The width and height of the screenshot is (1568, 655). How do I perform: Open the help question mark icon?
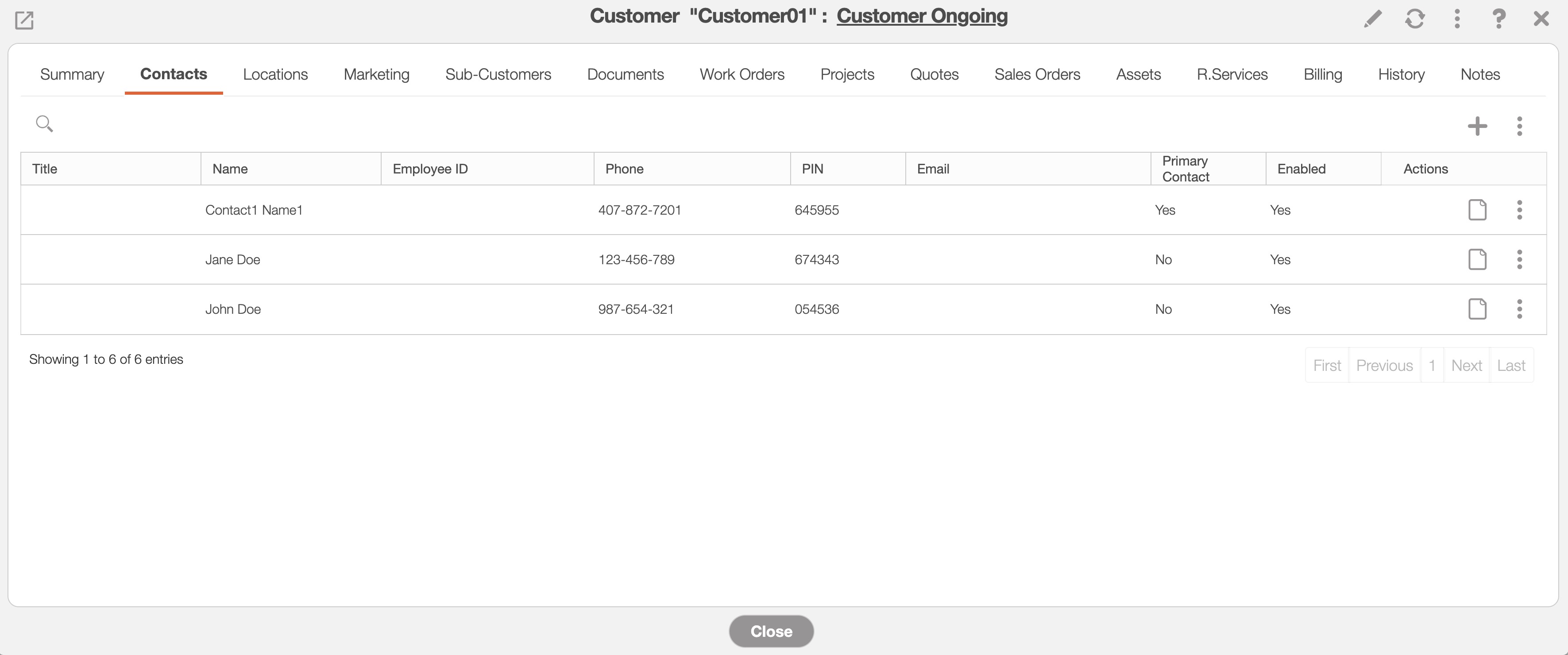coord(1498,19)
